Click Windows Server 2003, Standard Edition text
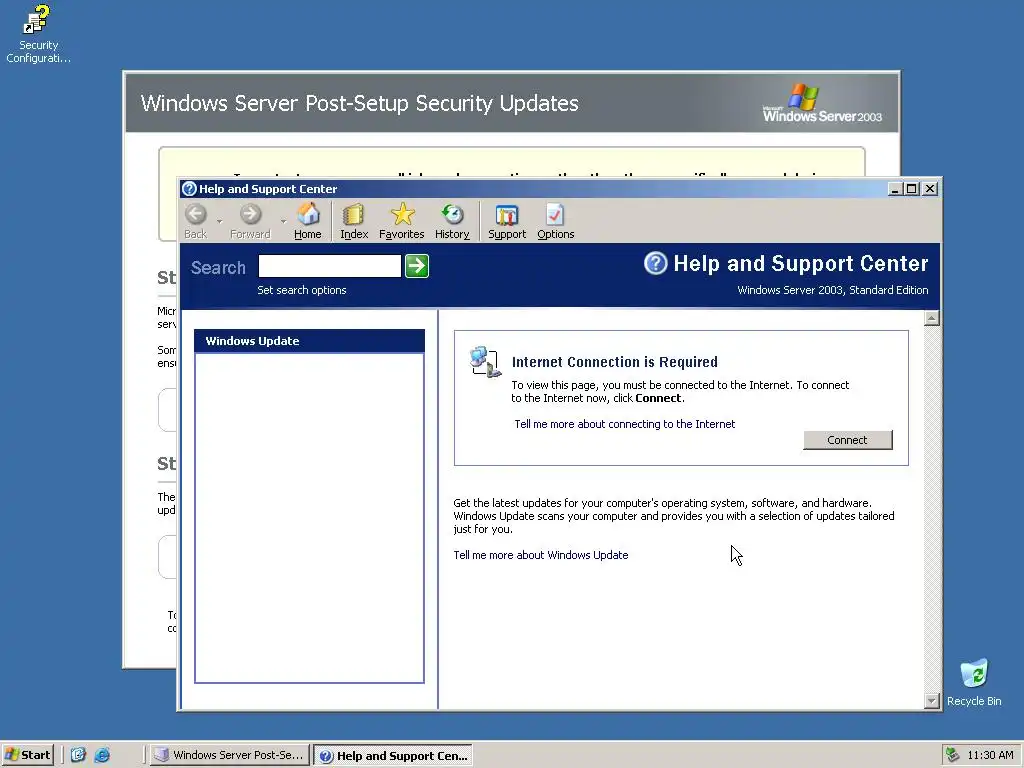The height and width of the screenshot is (768, 1024). 833,290
